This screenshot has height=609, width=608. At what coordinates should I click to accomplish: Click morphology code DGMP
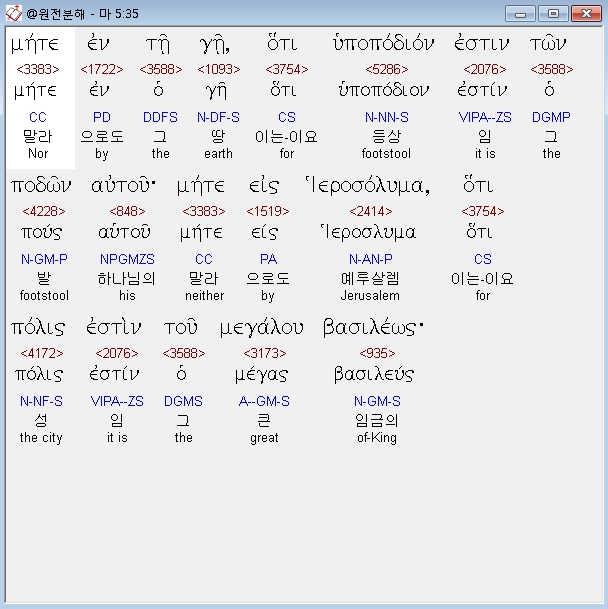pyautogui.click(x=551, y=117)
